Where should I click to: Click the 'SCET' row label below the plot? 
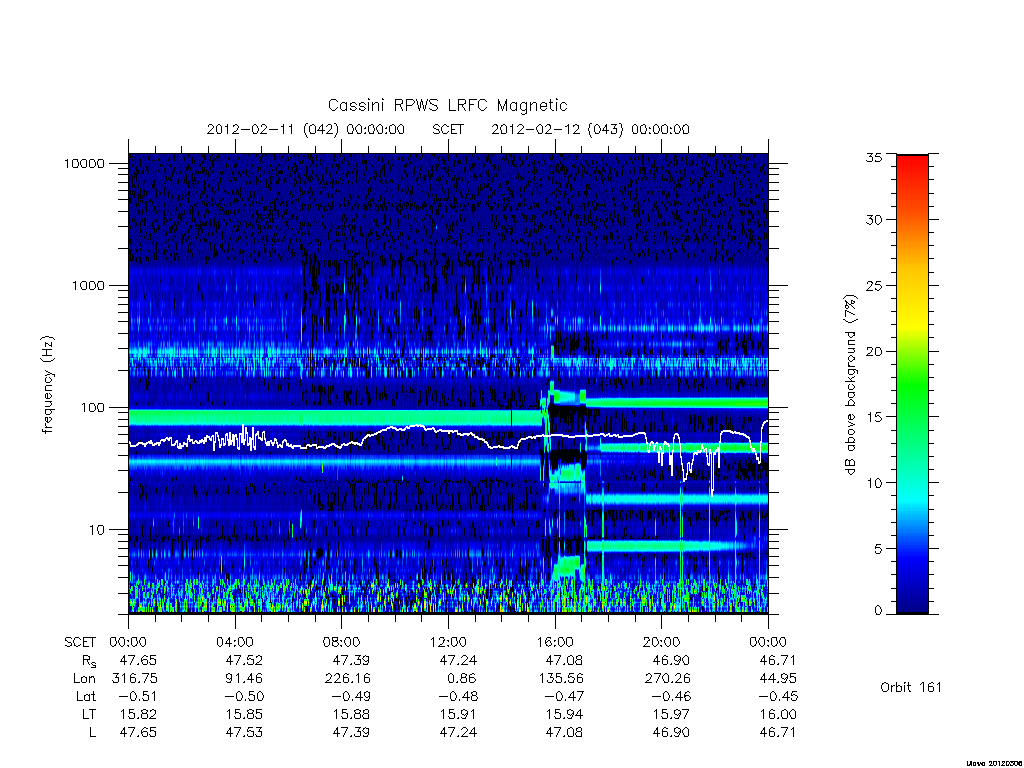pyautogui.click(x=80, y=642)
